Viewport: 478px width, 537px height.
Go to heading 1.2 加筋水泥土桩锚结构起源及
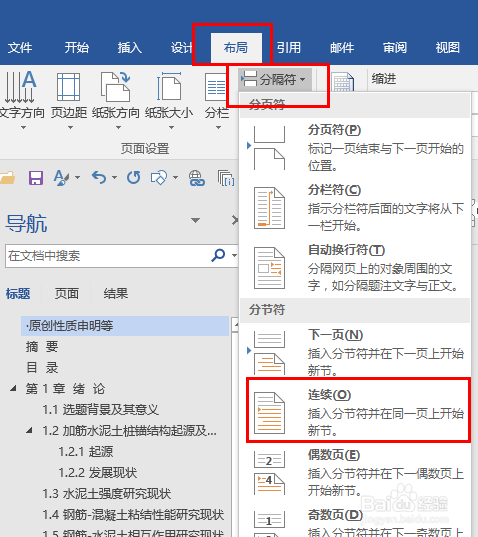(x=129, y=431)
